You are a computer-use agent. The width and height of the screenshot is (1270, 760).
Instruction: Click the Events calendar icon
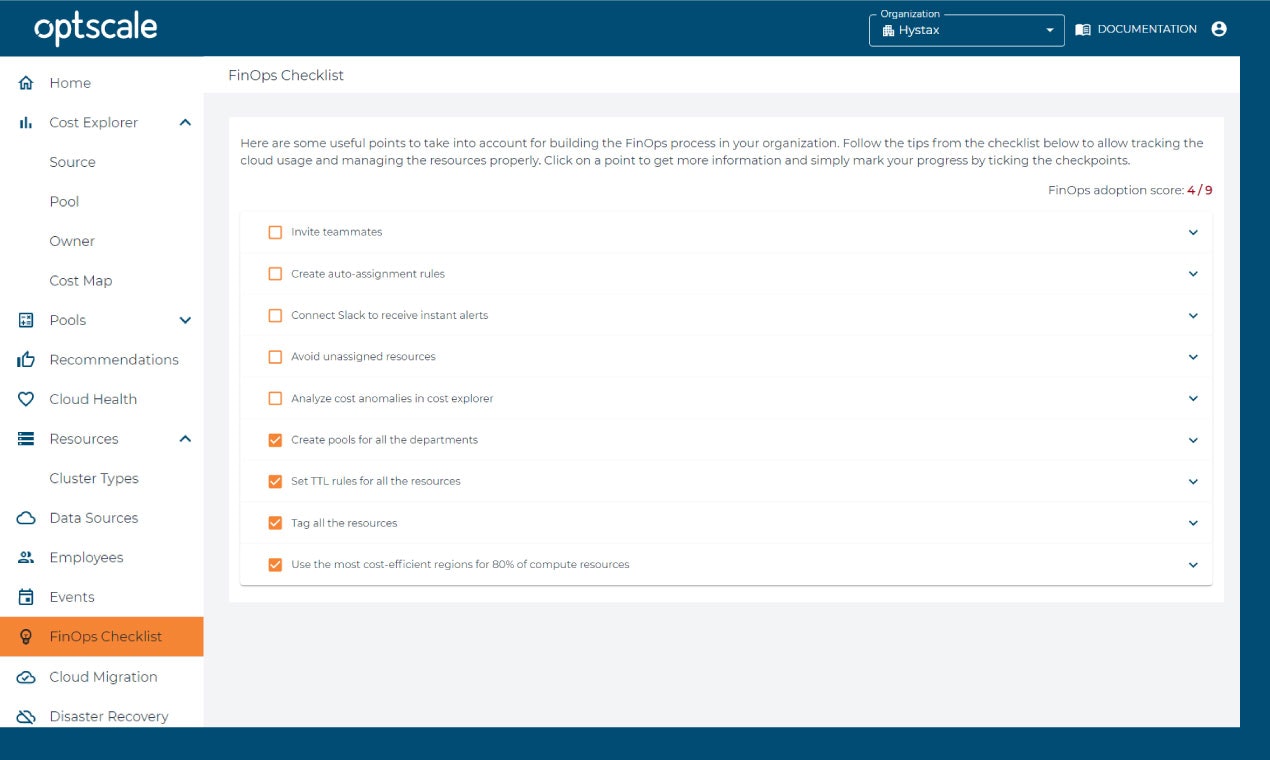[x=26, y=597]
